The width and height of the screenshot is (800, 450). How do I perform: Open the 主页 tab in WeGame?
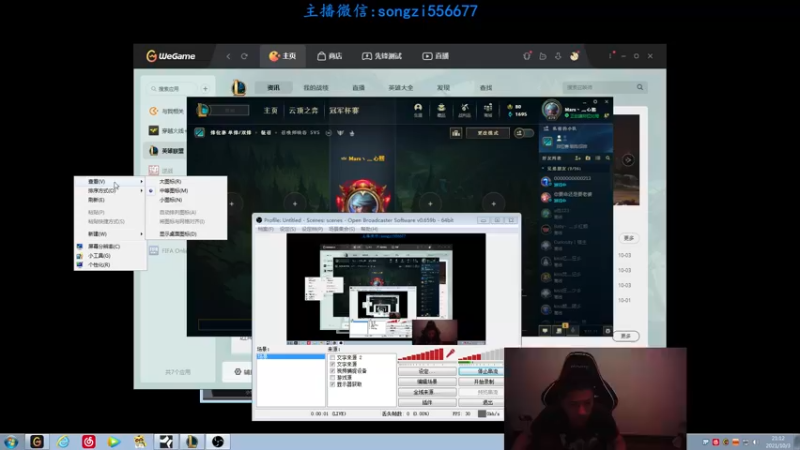pos(283,56)
